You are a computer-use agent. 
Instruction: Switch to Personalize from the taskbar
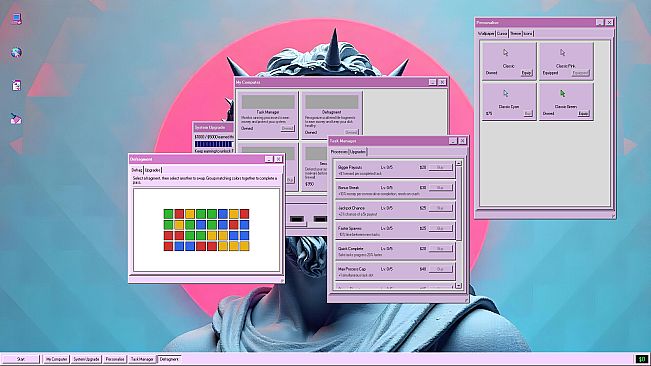115,359
